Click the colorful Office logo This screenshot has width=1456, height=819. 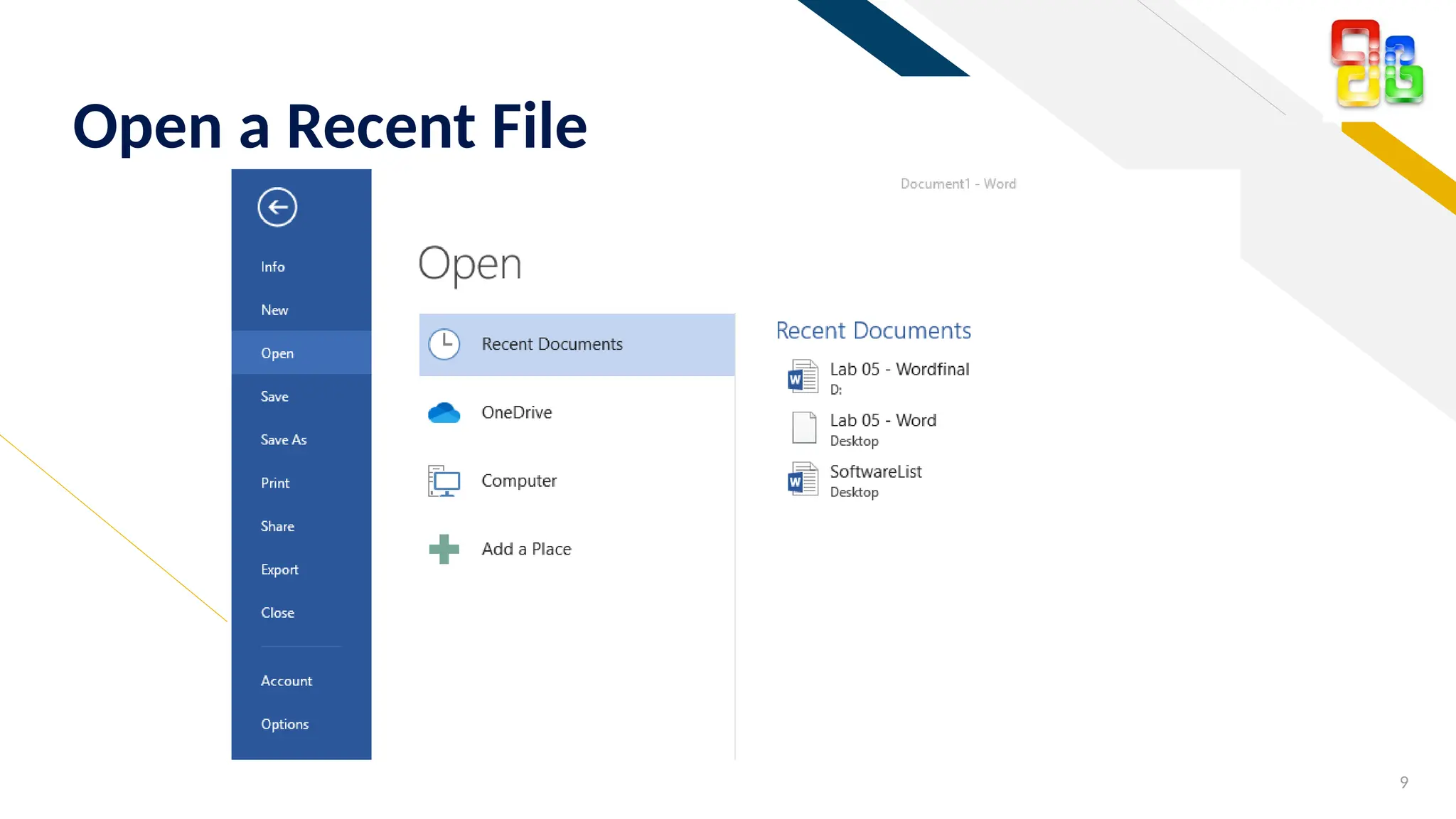pos(1377,63)
